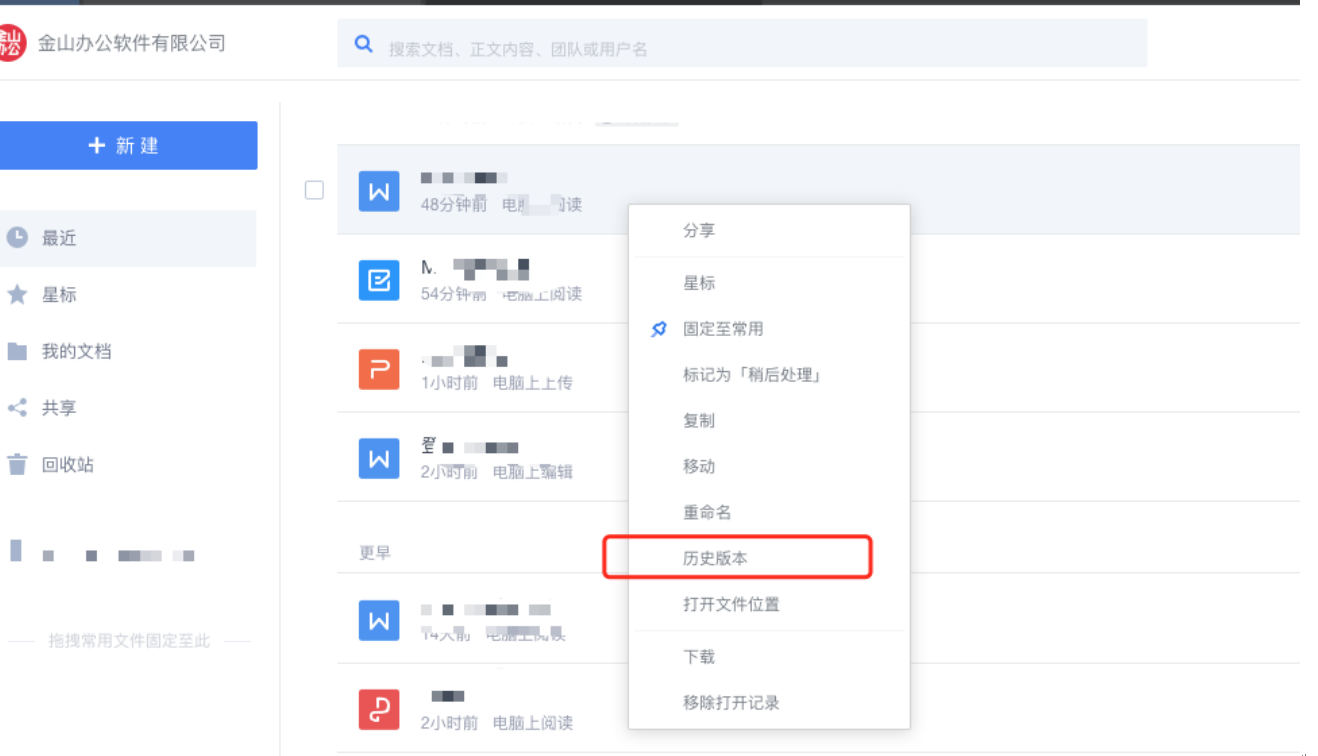Click the red company logo icon
The height and width of the screenshot is (756, 1318).
pyautogui.click(x=10, y=43)
